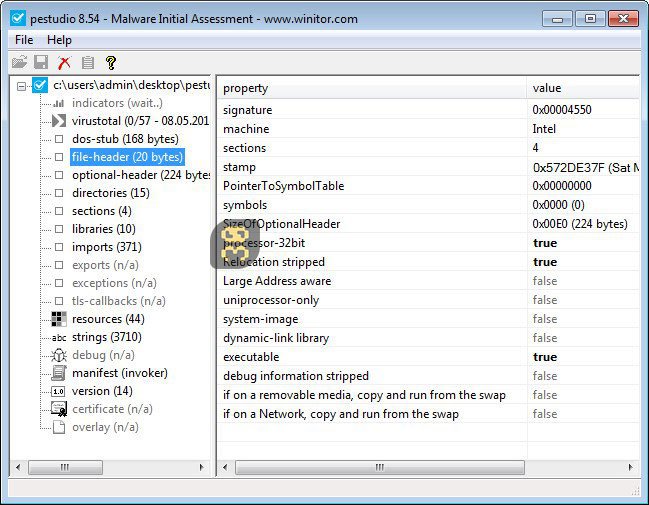Select resources (44) tree item

tap(108, 319)
